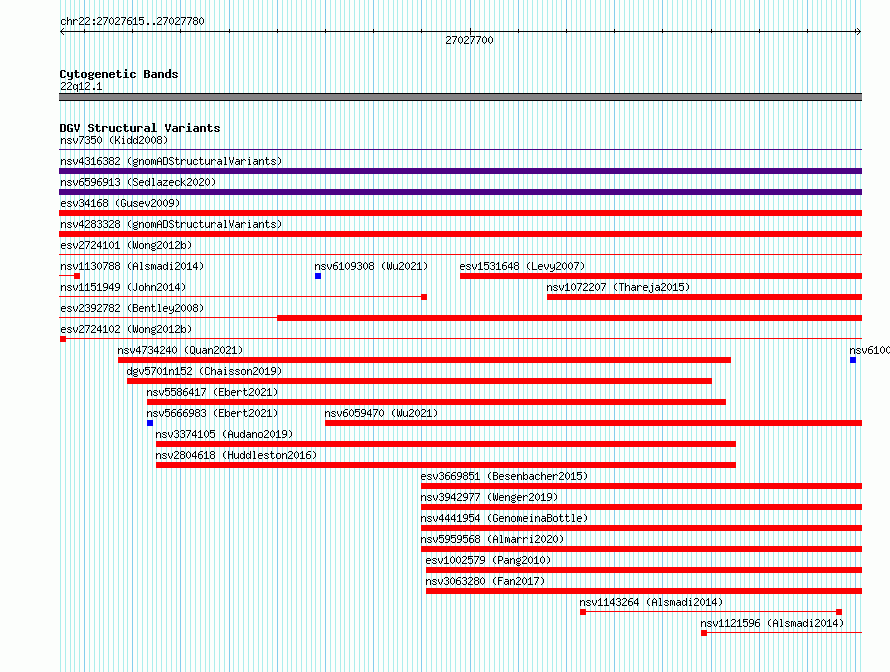Select nsv2804618 (Huddleston2016) label

236,455
